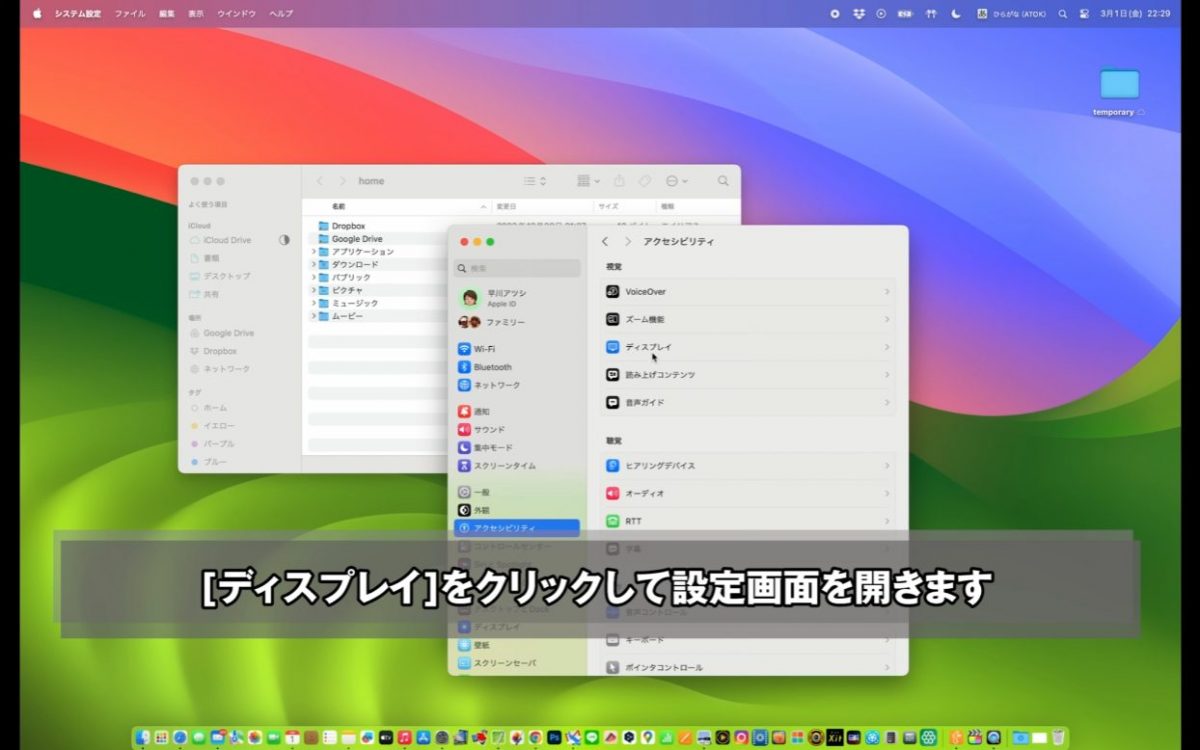Screen dimensions: 1200x750
Task: Go forward in the Finder window toolbar
Action: click(x=343, y=181)
